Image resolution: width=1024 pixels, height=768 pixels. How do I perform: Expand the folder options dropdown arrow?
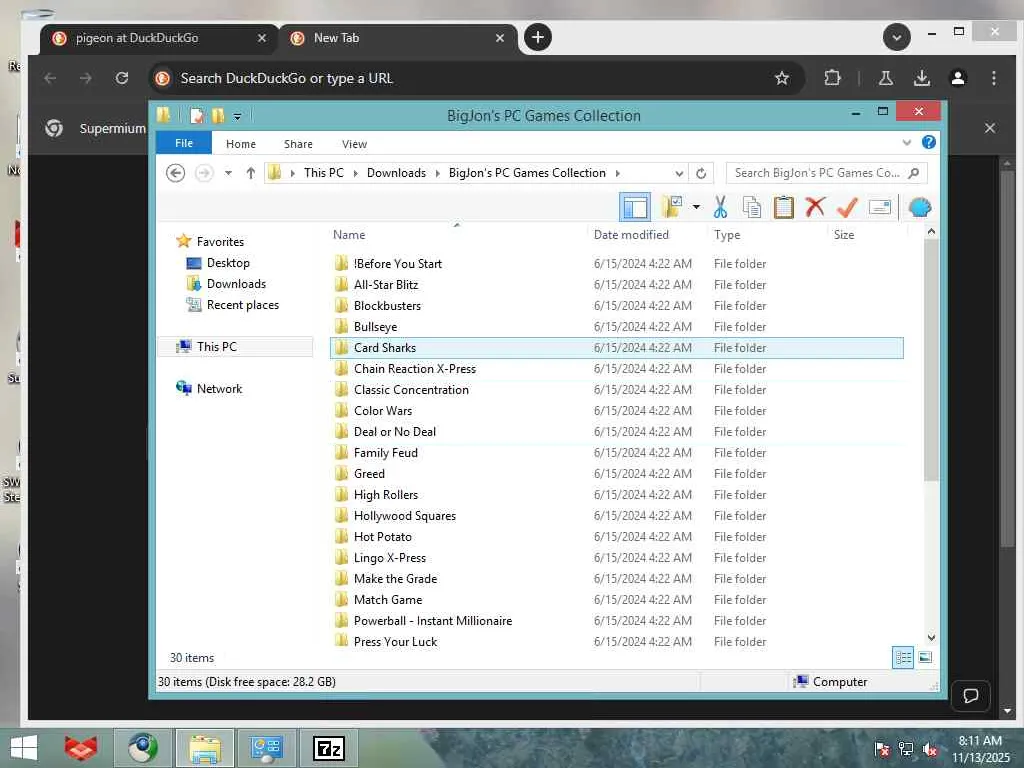[696, 208]
